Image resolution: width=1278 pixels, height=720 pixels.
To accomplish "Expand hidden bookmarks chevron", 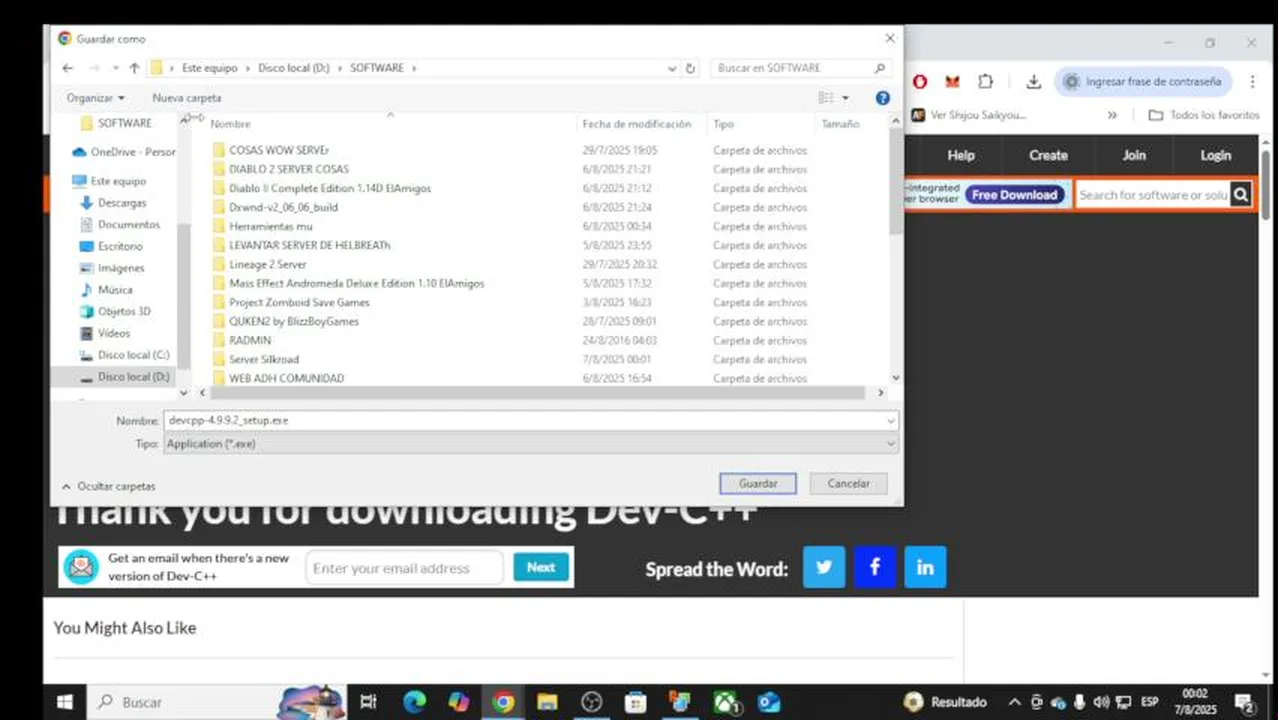I will pos(1112,115).
